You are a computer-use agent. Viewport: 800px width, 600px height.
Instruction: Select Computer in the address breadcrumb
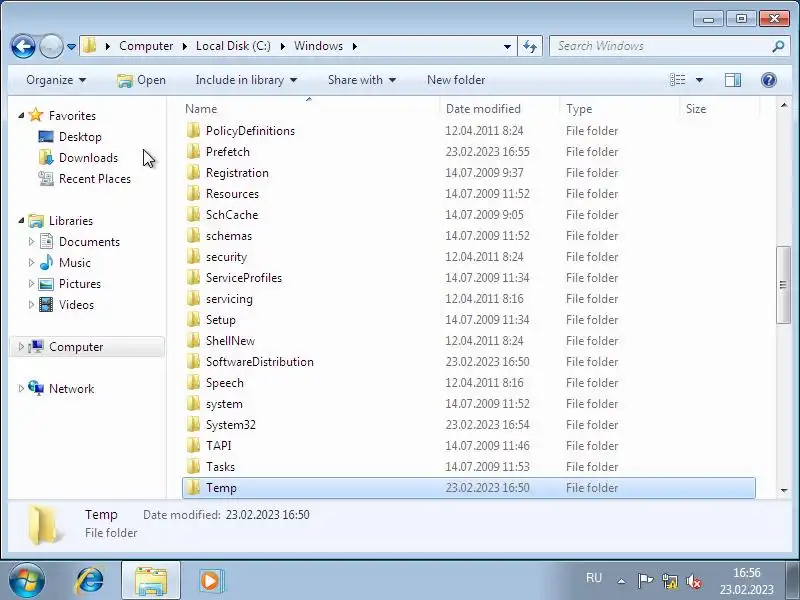pos(146,46)
